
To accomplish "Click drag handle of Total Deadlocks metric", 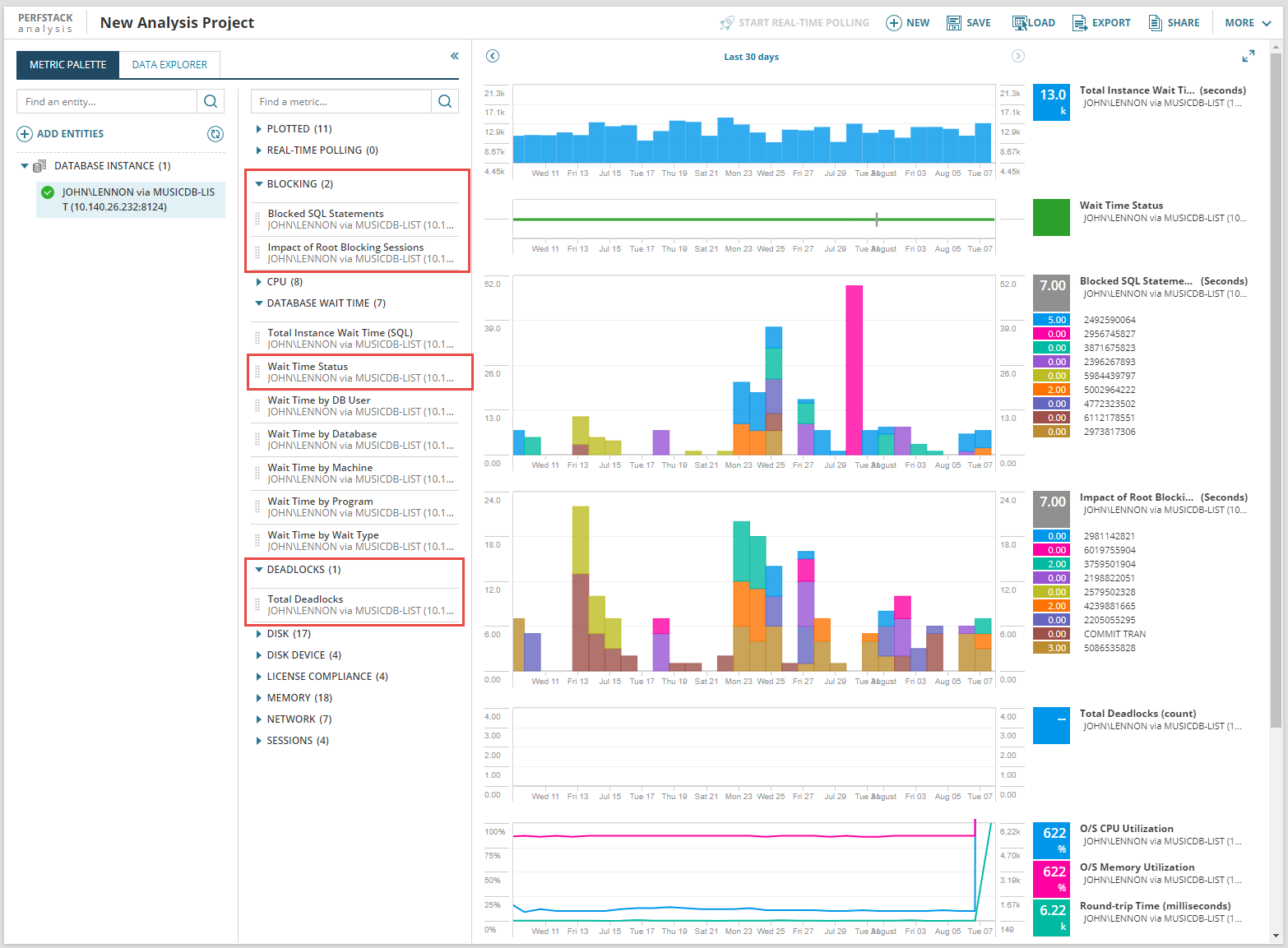I will (x=257, y=605).
